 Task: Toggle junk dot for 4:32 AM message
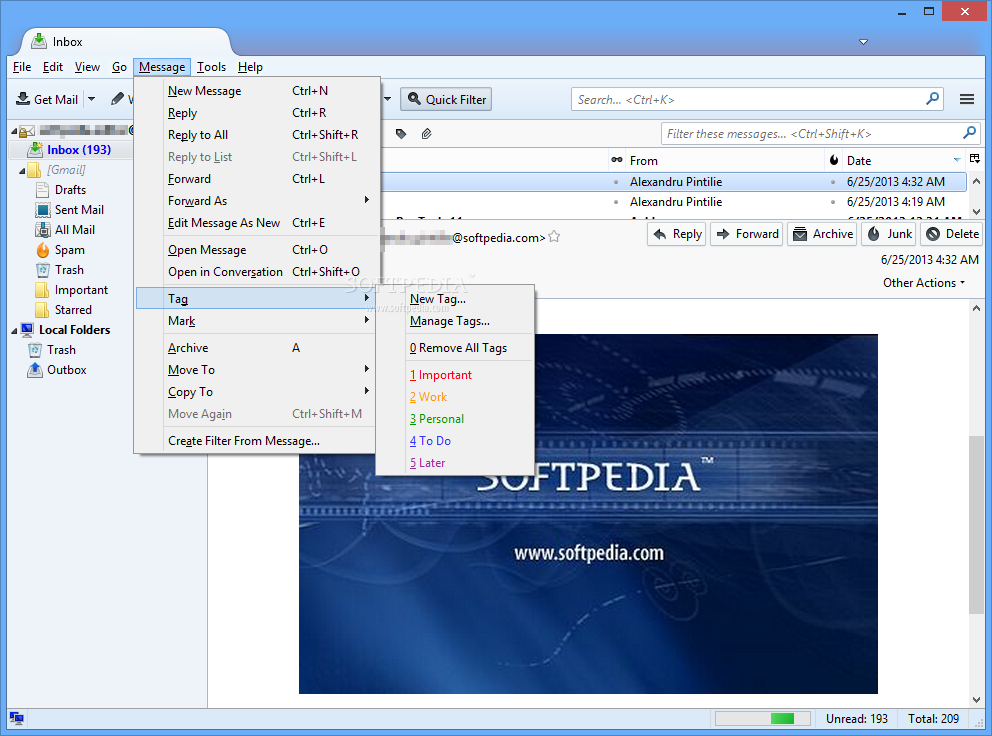coord(833,182)
